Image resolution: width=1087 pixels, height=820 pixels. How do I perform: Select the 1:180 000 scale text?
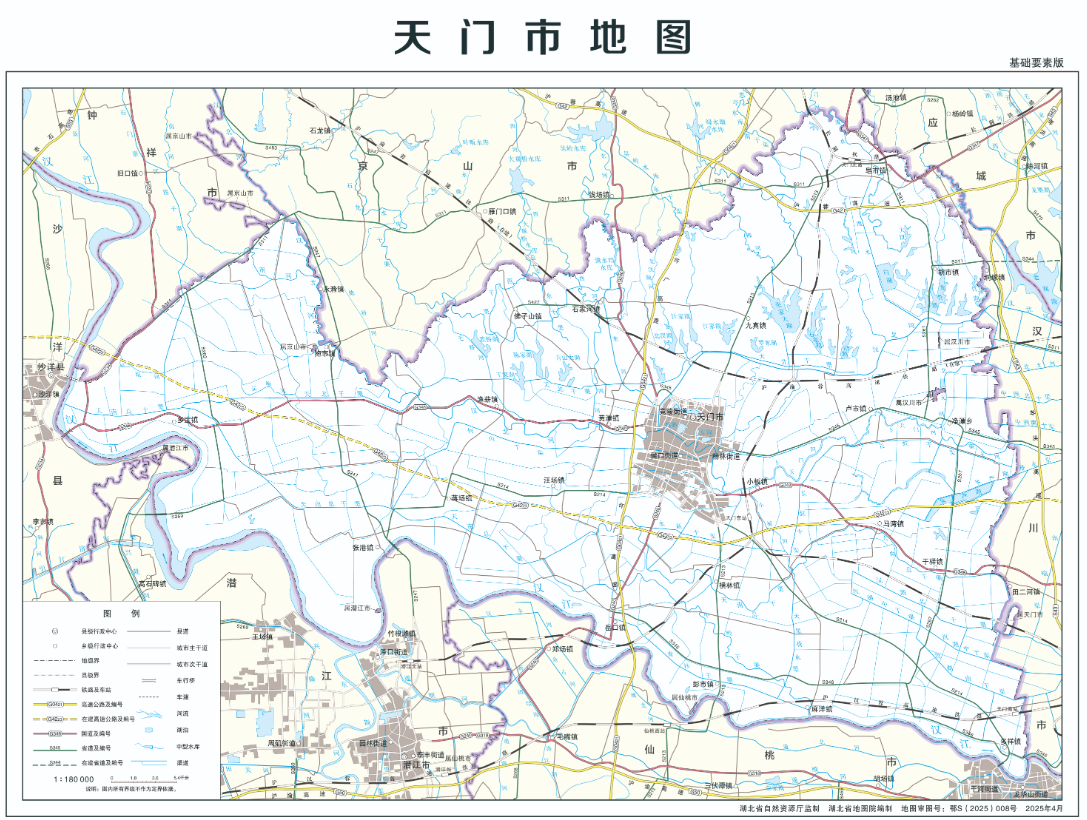74,779
